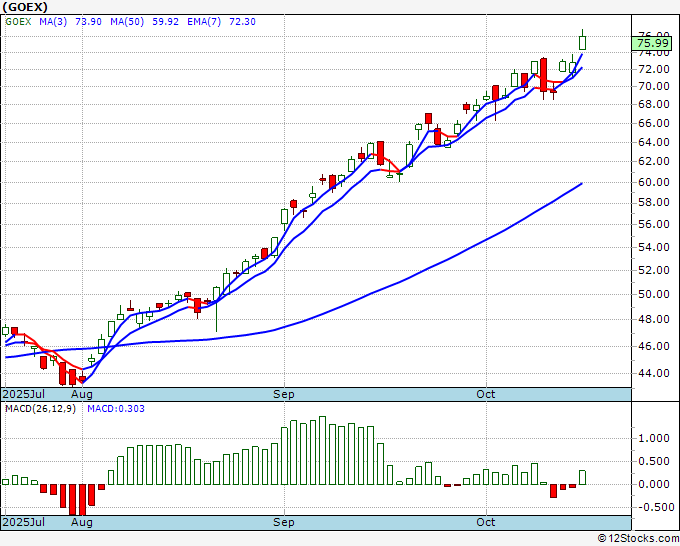Click the Oct label on MACD axis
Screen dimensions: 680x546
[486, 522]
